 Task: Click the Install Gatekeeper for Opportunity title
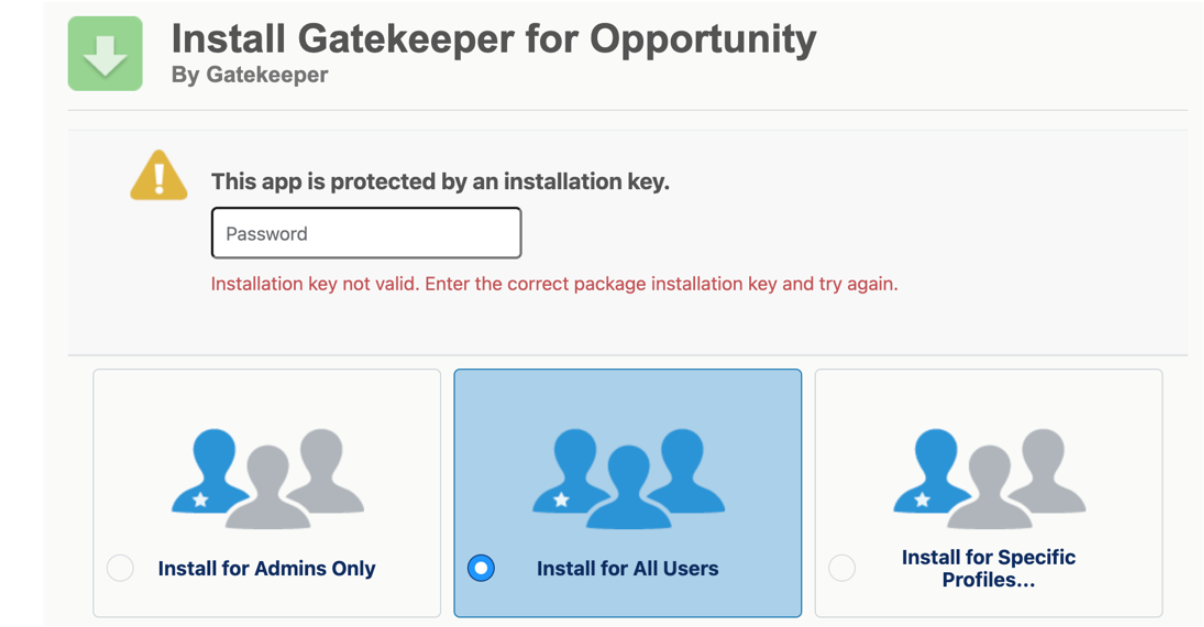point(494,39)
